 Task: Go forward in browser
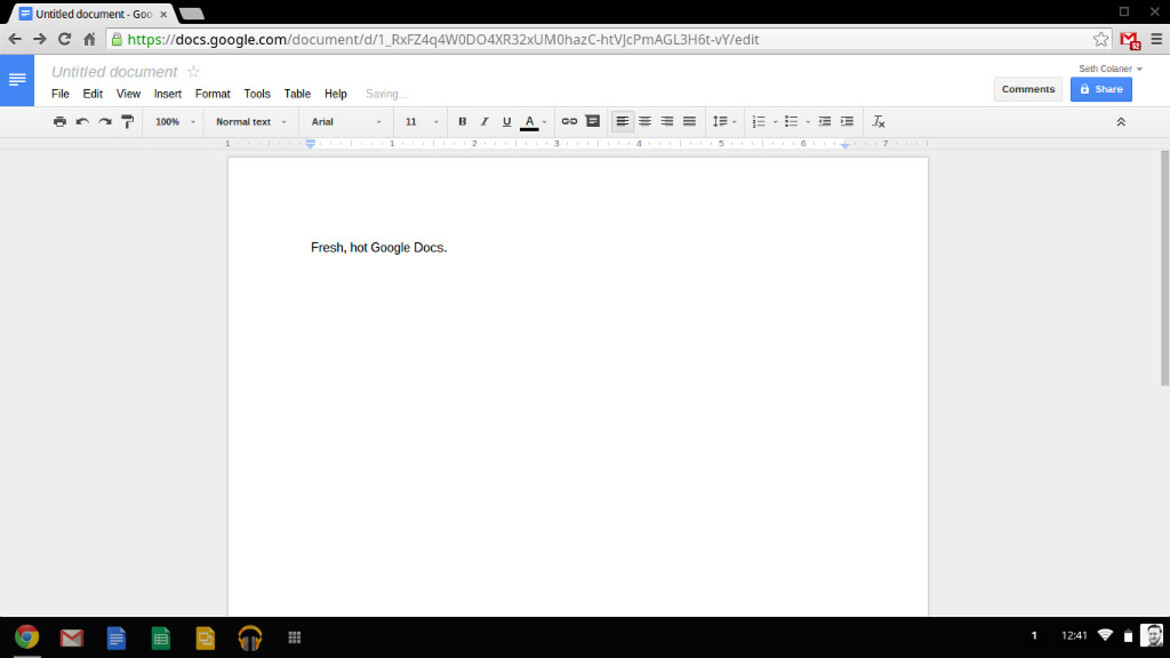click(x=40, y=39)
